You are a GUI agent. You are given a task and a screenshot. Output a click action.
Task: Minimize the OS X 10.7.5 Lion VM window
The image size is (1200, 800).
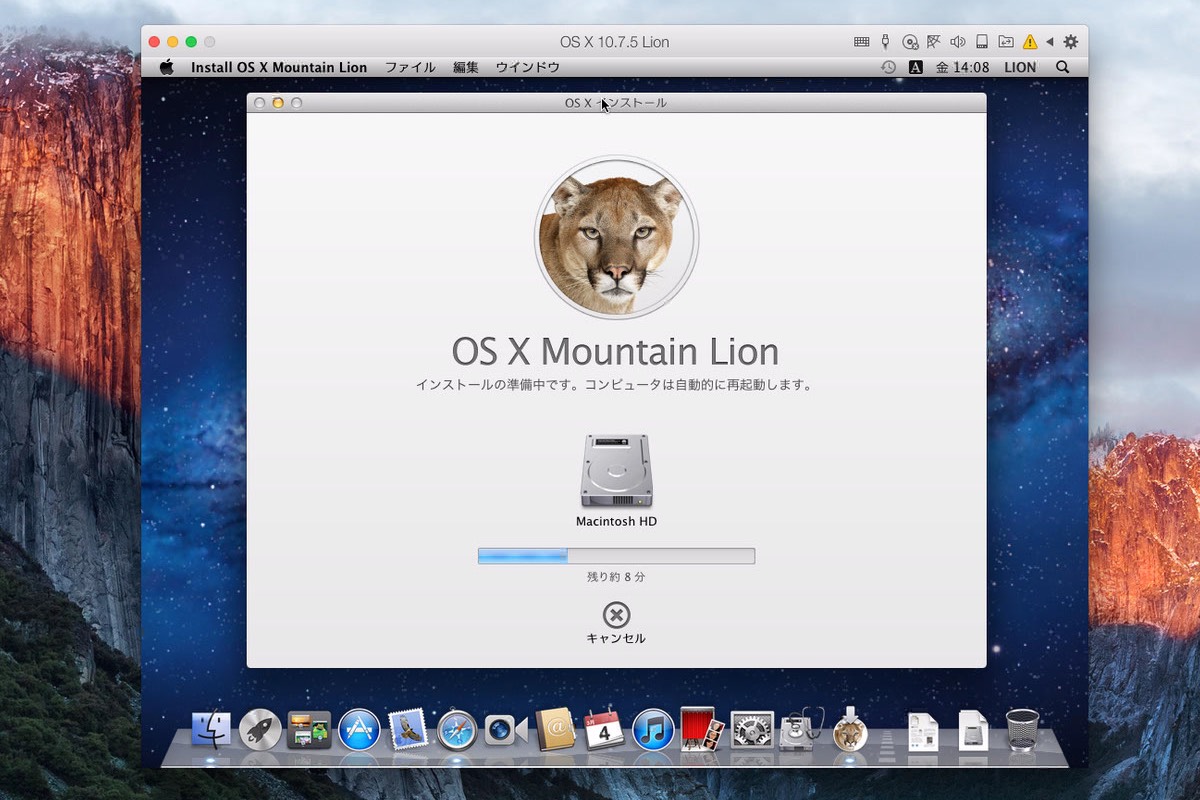click(x=172, y=42)
